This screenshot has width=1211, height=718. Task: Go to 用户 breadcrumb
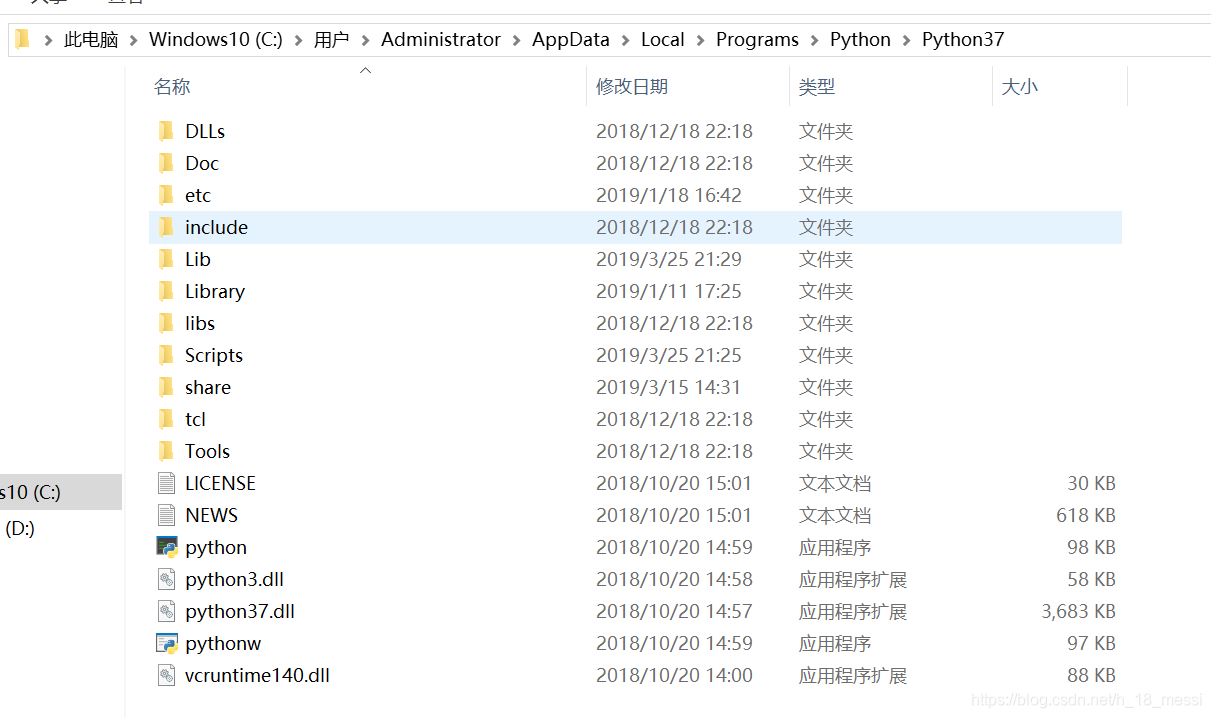(x=331, y=40)
